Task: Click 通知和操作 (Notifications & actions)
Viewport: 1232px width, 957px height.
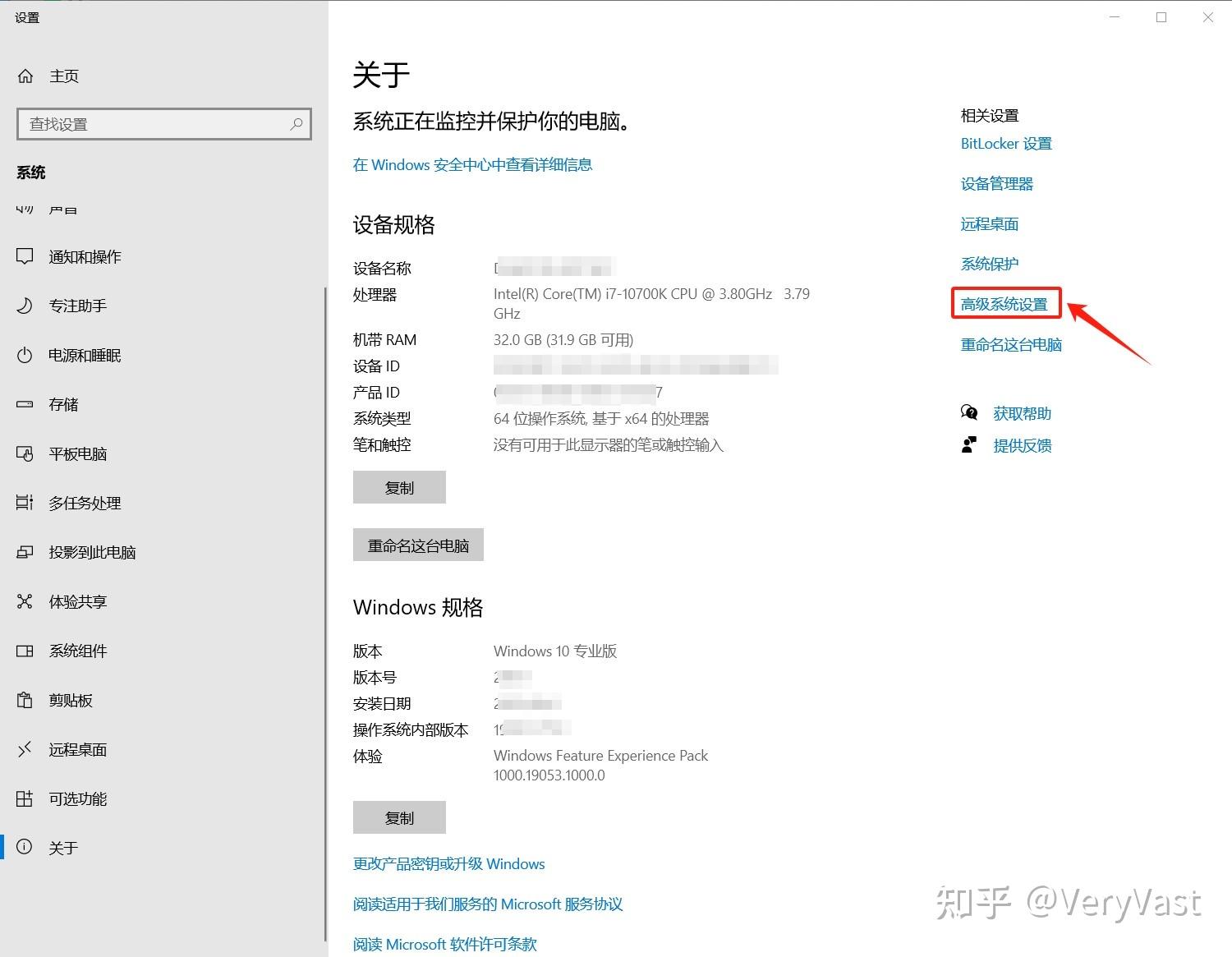Action: [84, 256]
